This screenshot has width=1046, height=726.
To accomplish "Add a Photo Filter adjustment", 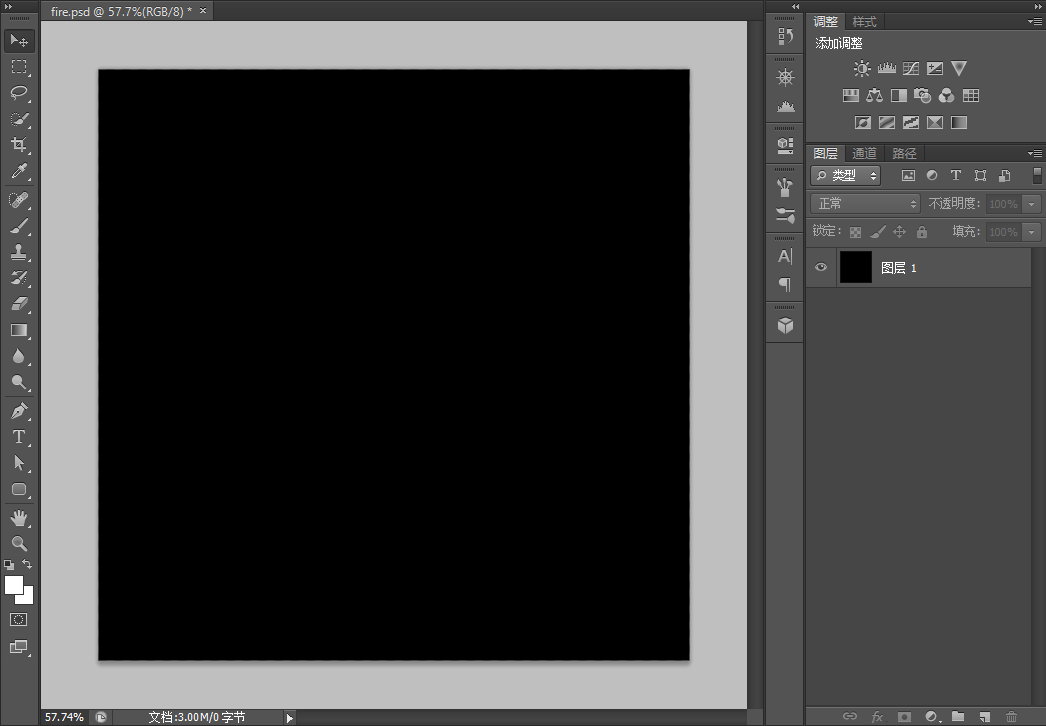I will tap(922, 95).
